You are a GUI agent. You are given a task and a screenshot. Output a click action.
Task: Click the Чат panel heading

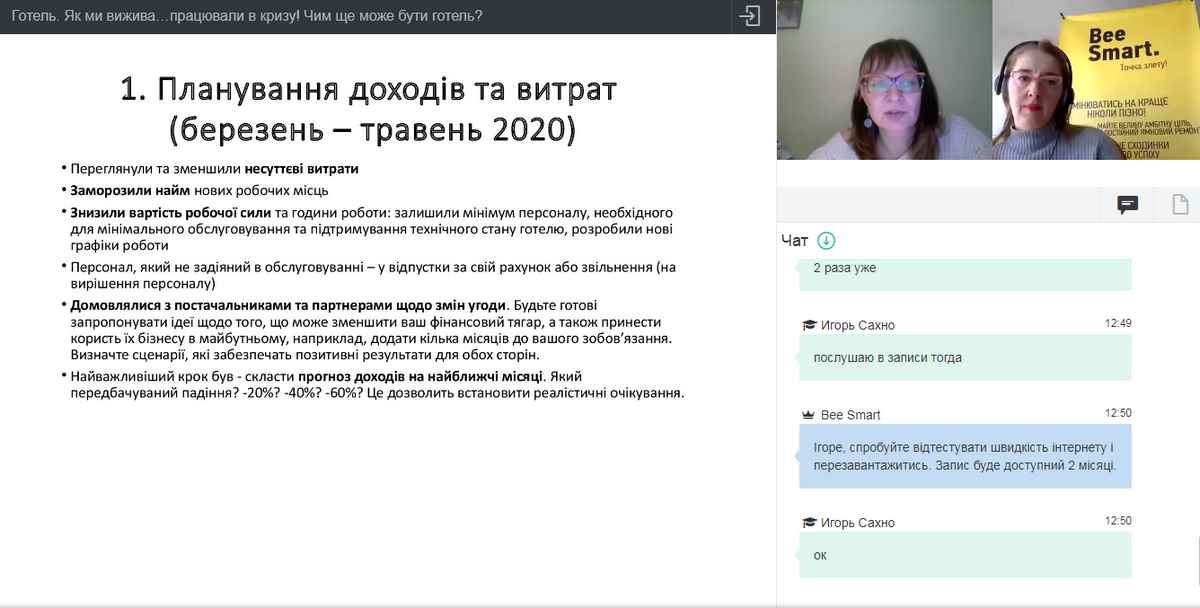coord(794,240)
